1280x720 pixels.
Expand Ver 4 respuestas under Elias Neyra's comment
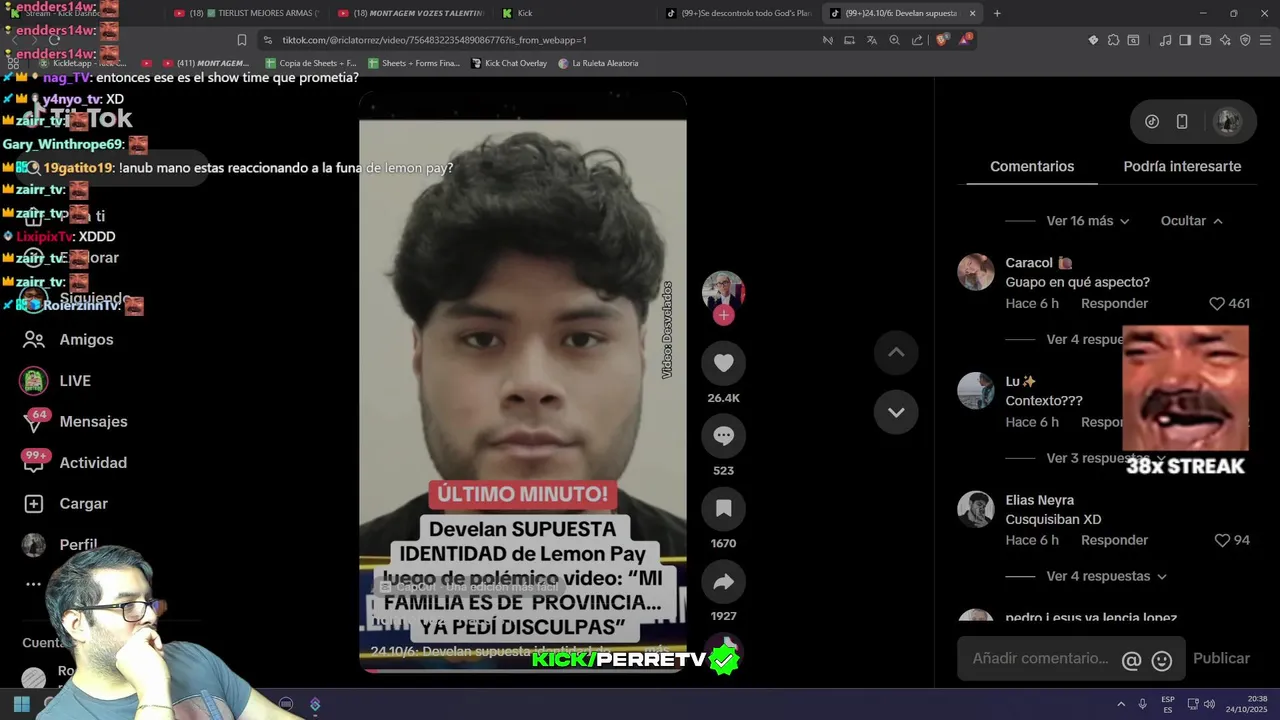[1107, 577]
